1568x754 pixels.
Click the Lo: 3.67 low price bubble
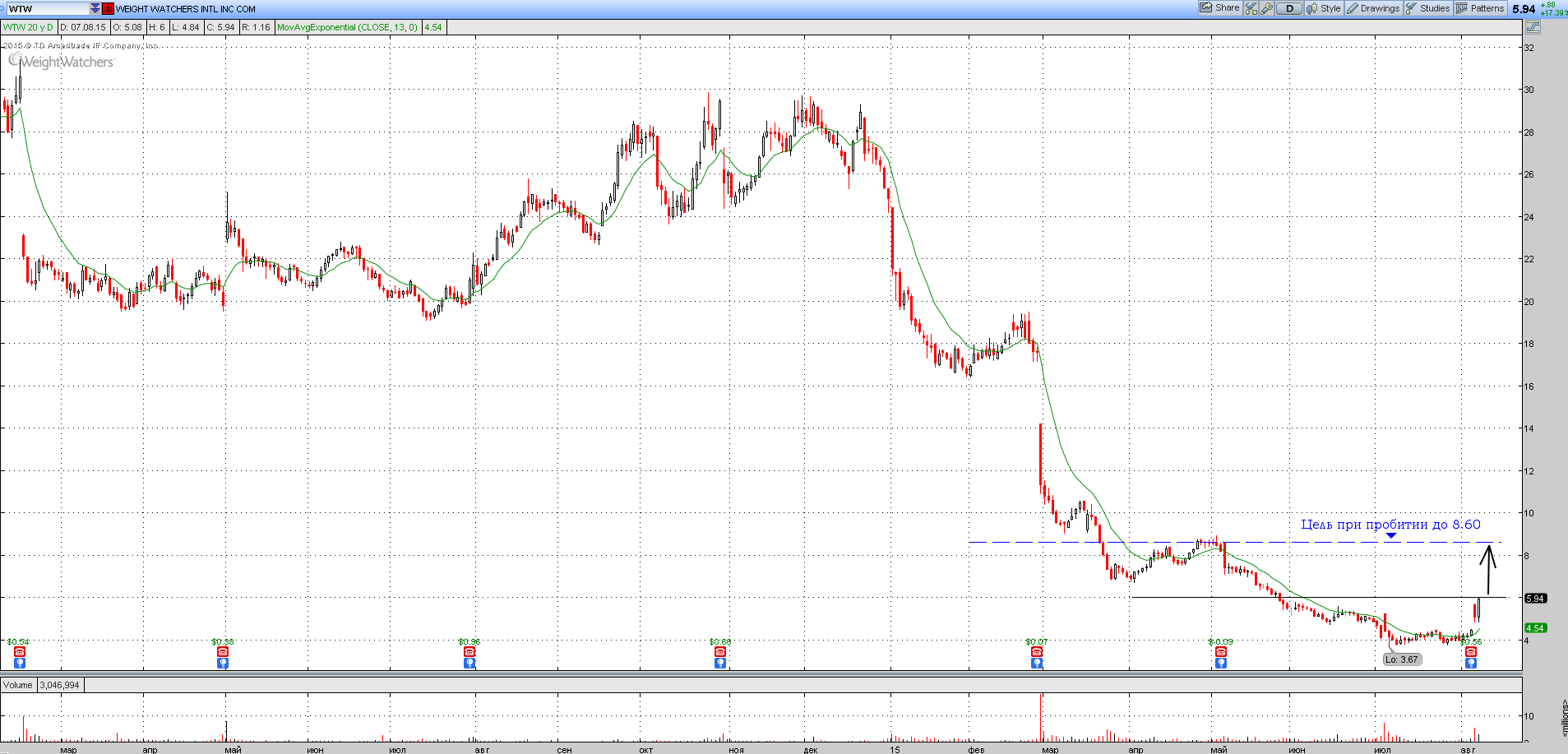coord(1402,659)
